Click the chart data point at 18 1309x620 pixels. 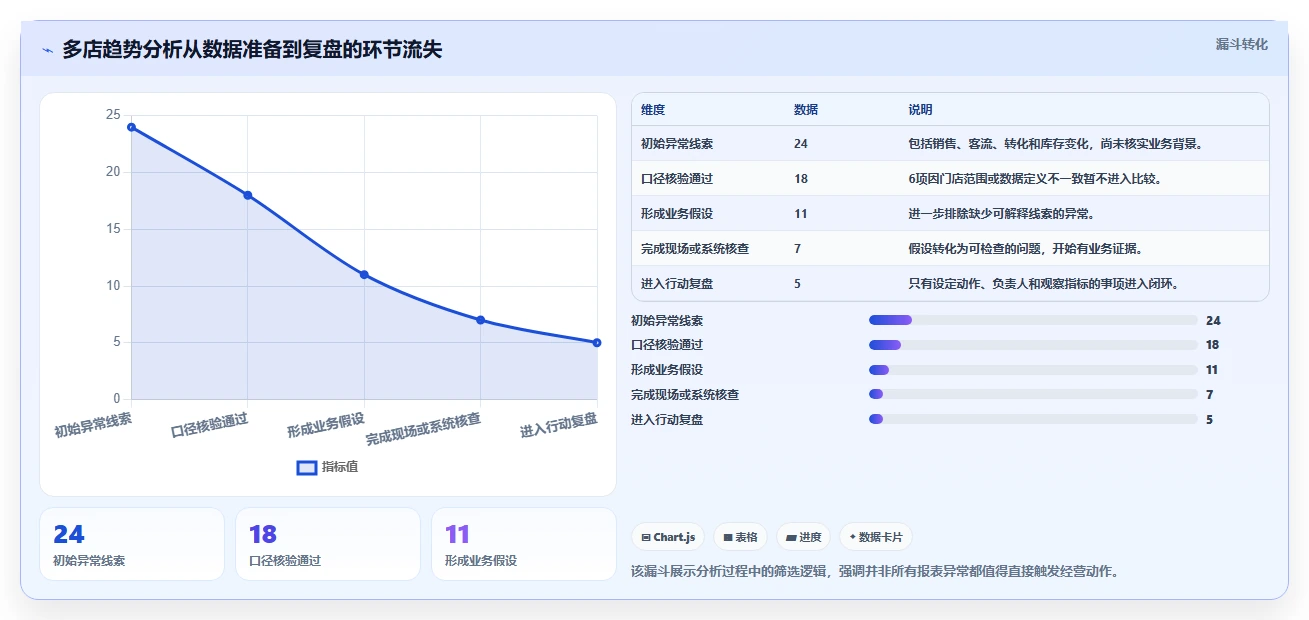coord(248,195)
